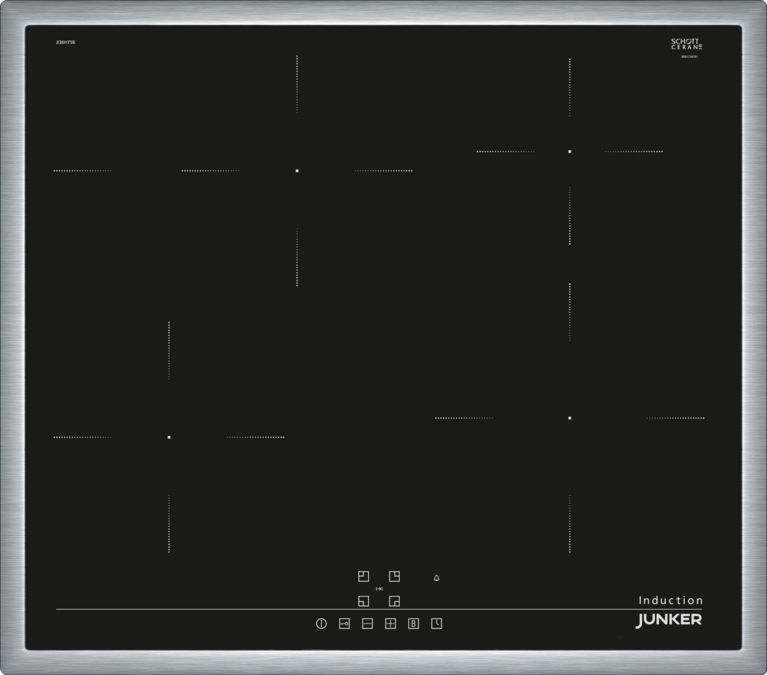This screenshot has height=675, width=767.
Task: Select the front-left cooking zone symbol
Action: tap(363, 601)
